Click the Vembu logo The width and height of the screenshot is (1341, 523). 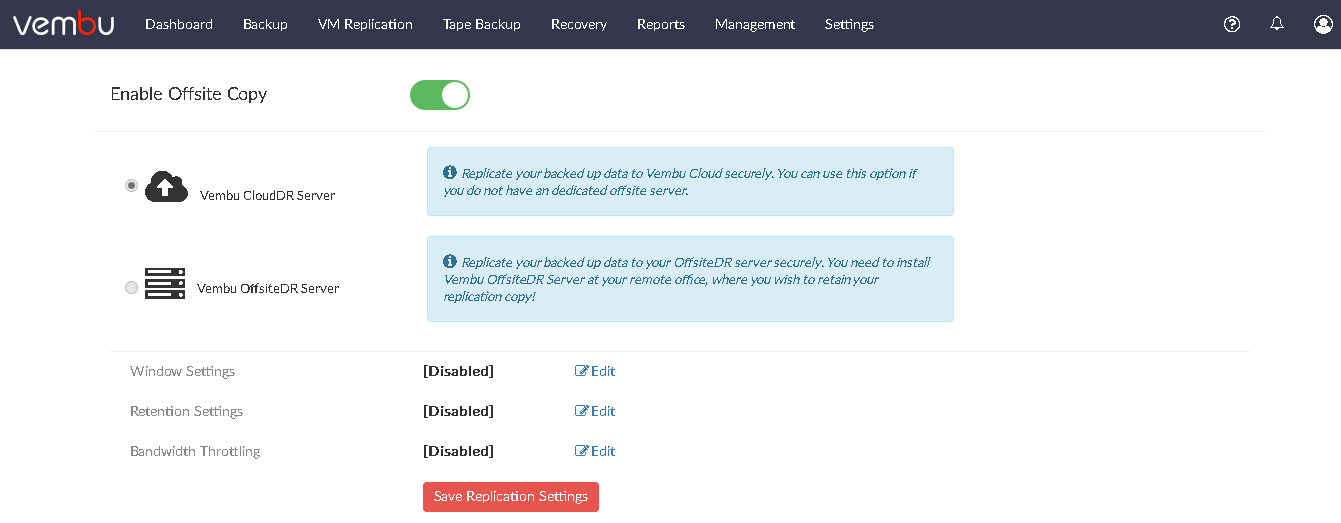pos(64,24)
